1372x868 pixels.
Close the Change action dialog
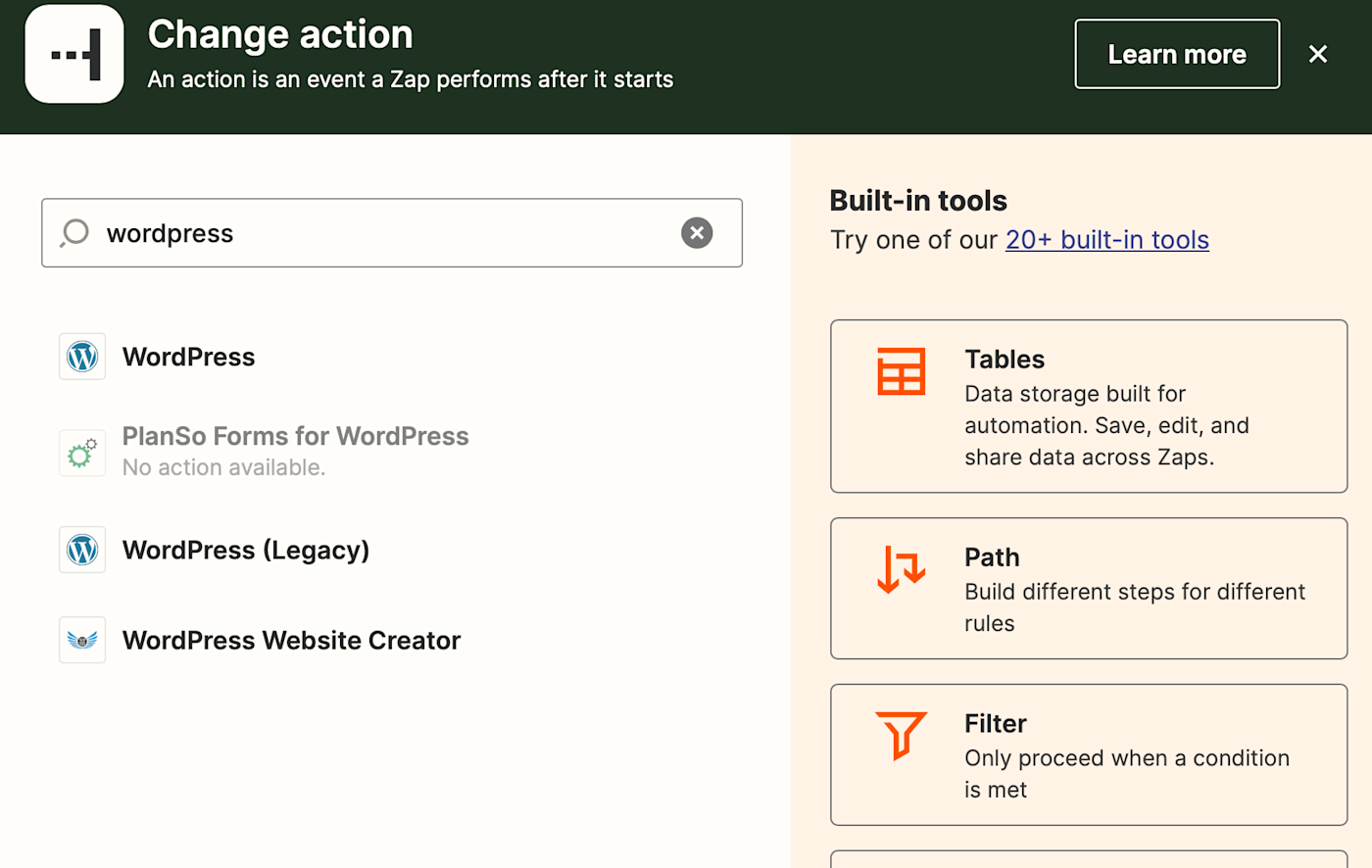click(1318, 54)
